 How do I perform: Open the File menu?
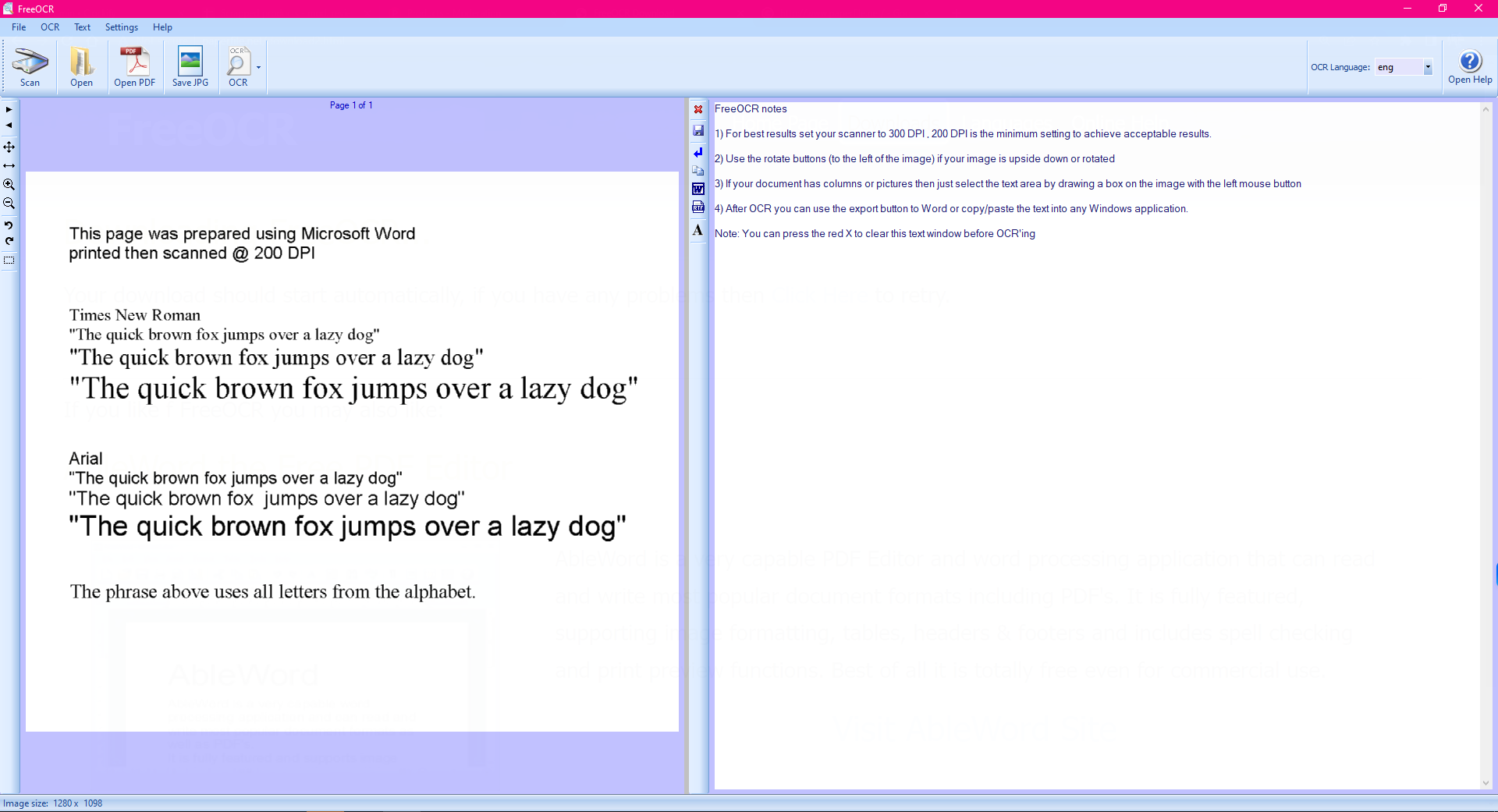pos(19,27)
